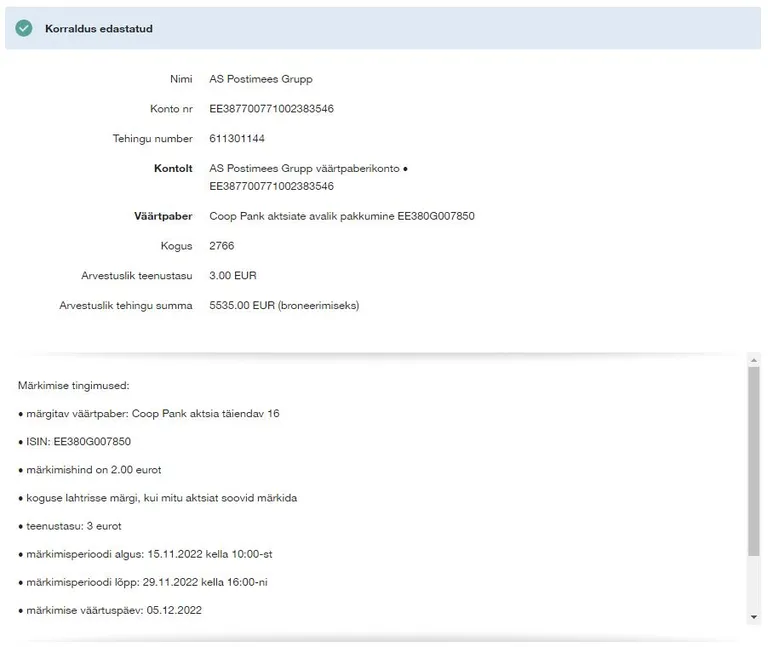Click the 'Konto nr' label

tap(171, 109)
